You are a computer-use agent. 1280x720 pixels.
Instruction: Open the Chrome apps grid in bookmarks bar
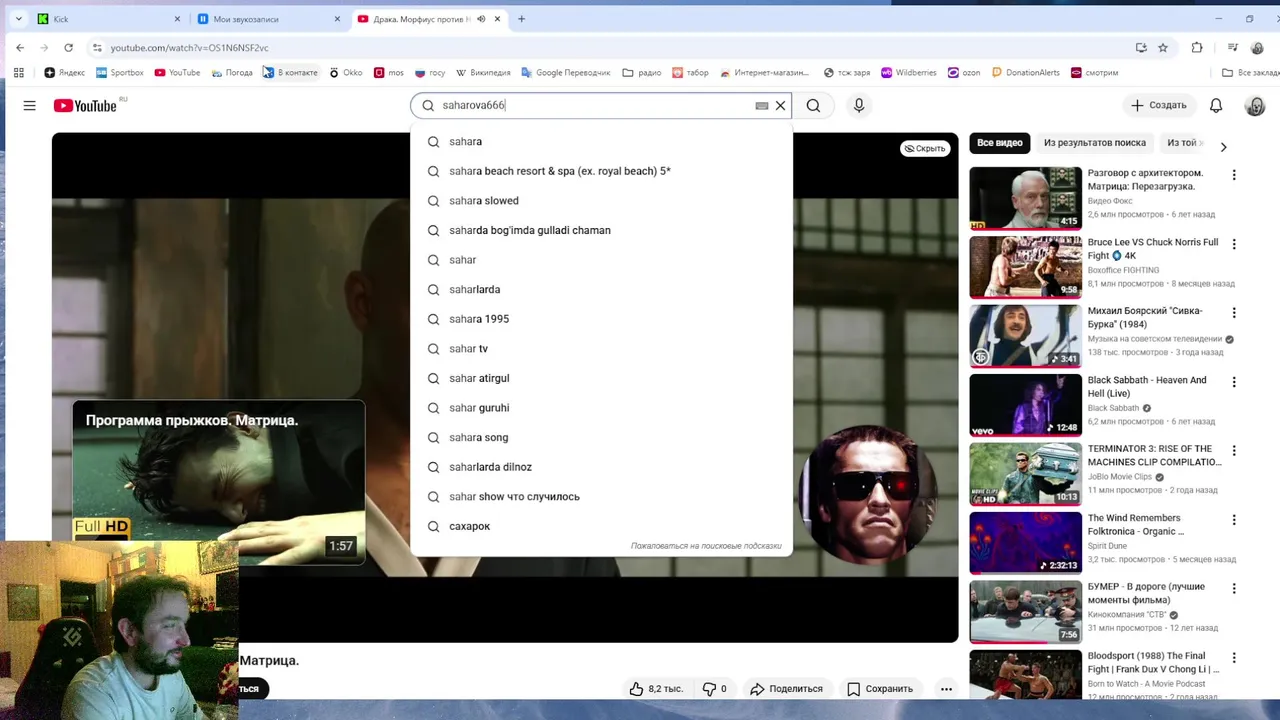click(18, 72)
